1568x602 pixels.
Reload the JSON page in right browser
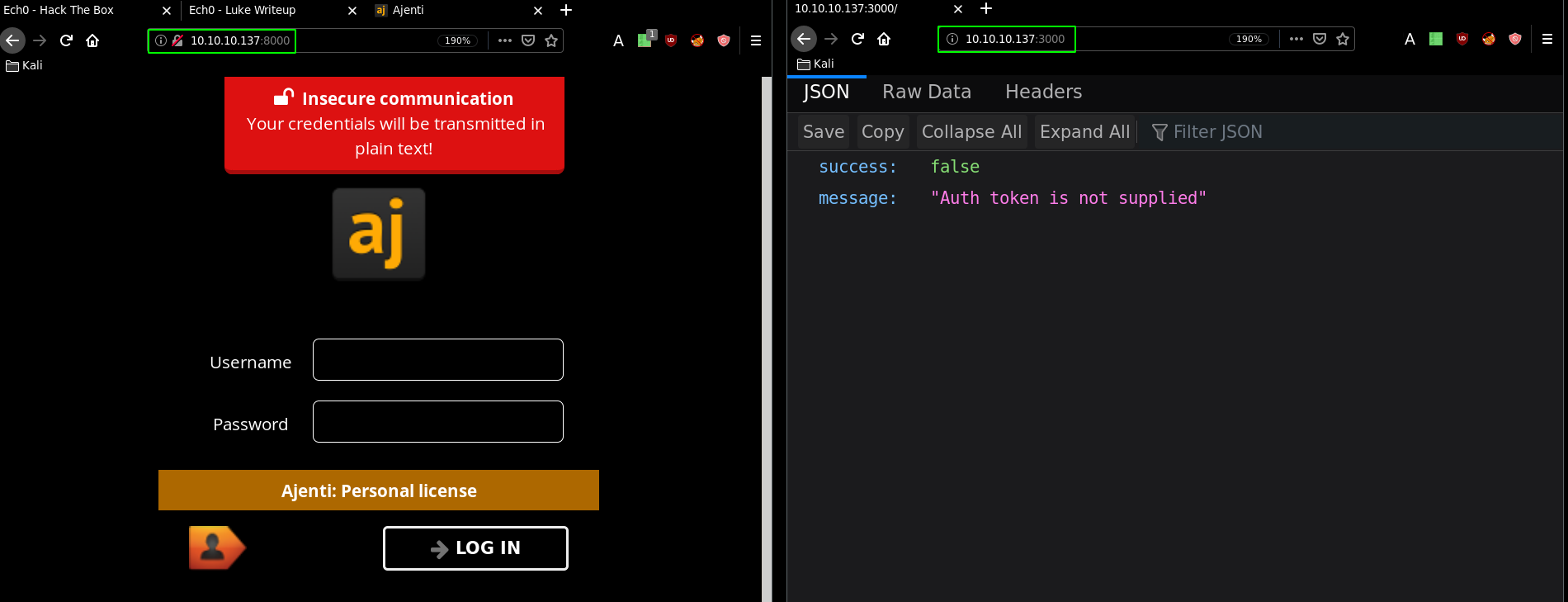point(858,39)
